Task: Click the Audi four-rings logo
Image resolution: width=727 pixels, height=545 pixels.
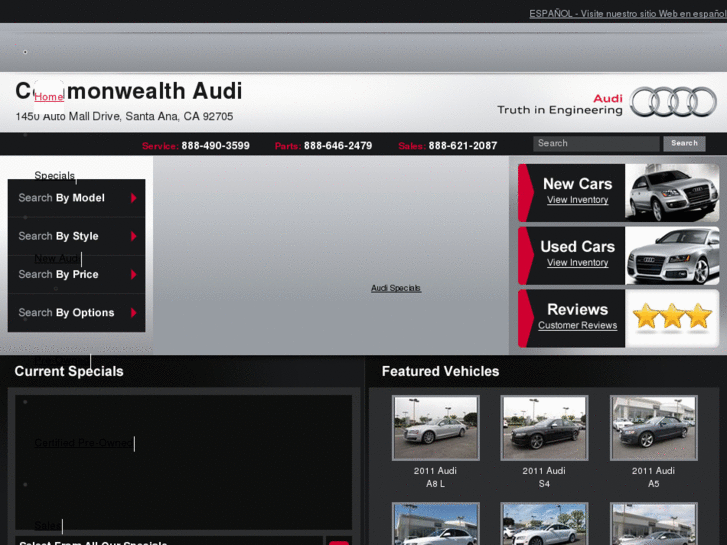Action: (673, 102)
